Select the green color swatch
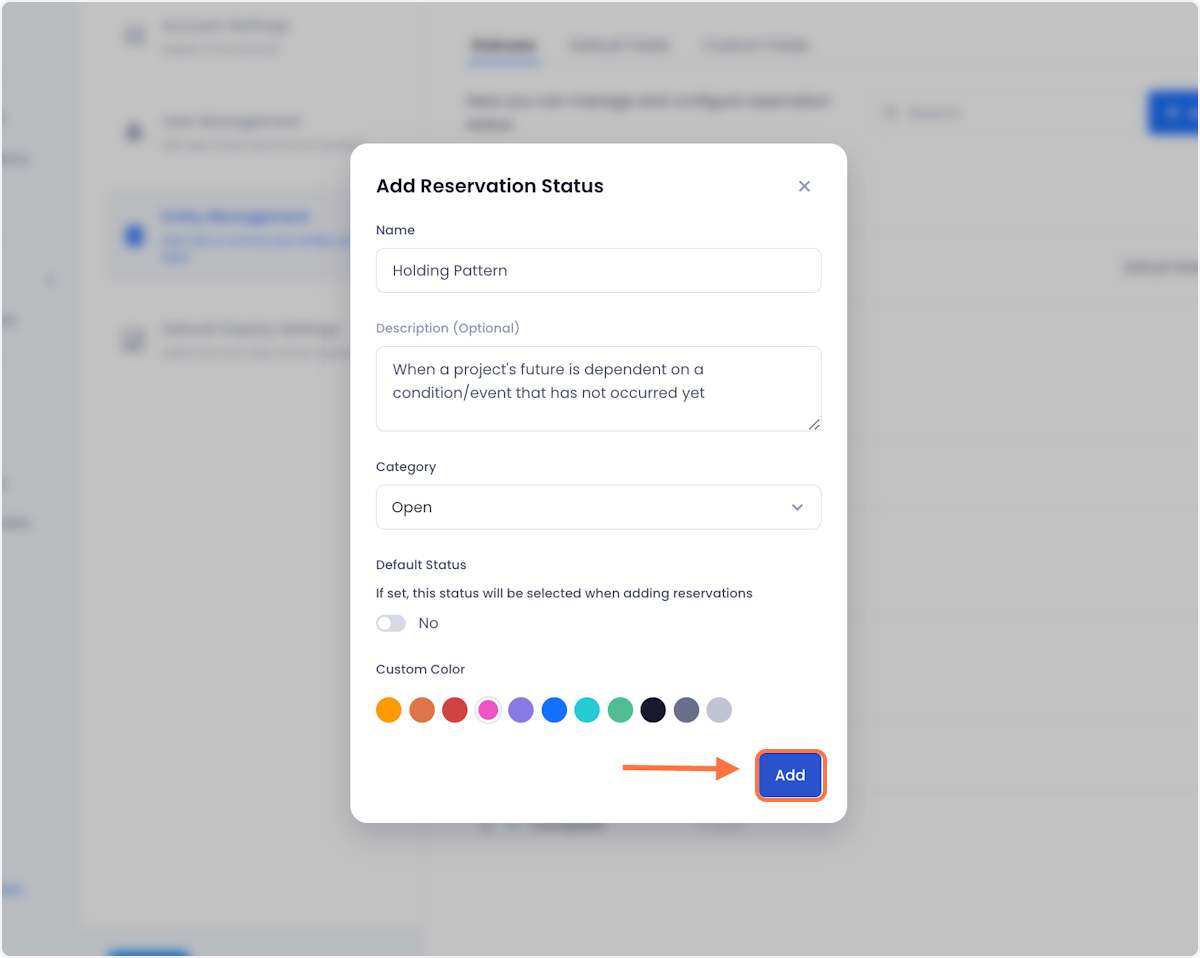Image resolution: width=1200 pixels, height=958 pixels. click(620, 710)
